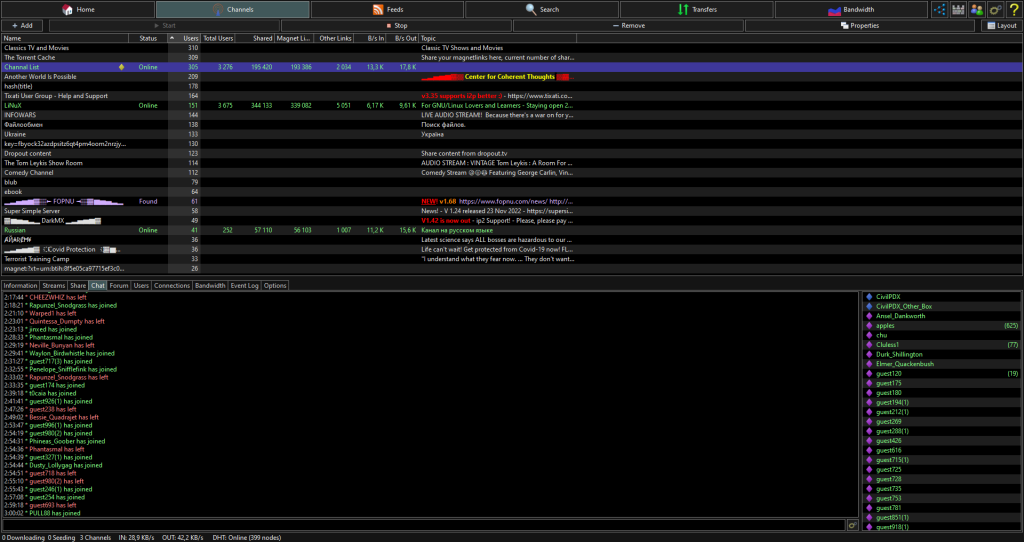The width and height of the screenshot is (1024, 542).
Task: Switch to the Event Log tab
Action: point(244,285)
